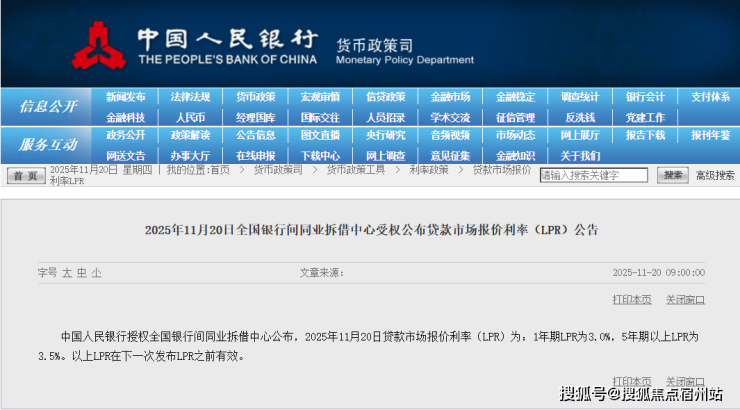Click the 信息公开 section header

tap(48, 107)
